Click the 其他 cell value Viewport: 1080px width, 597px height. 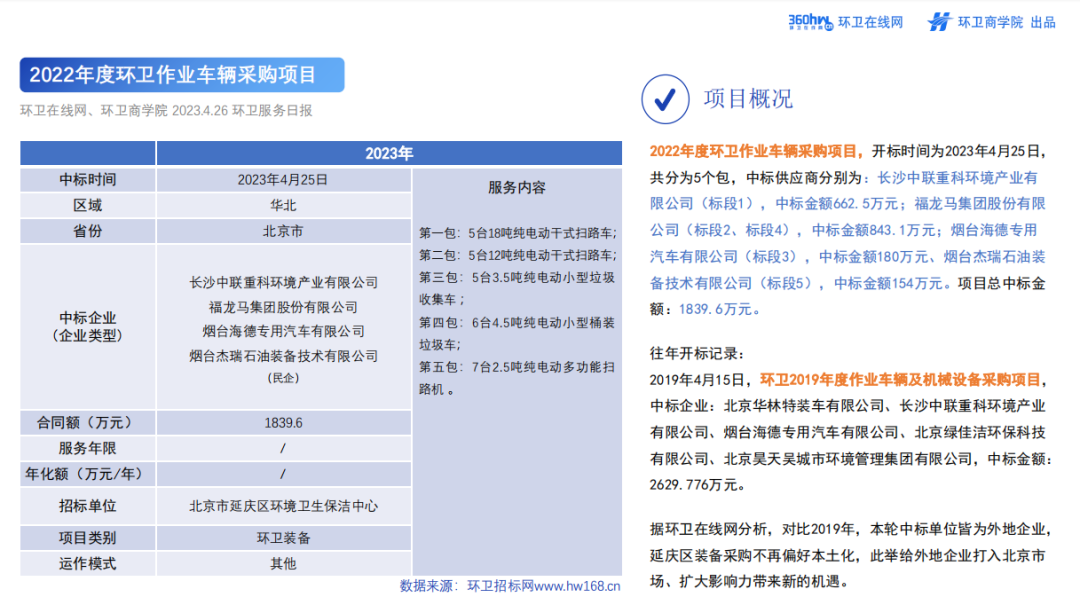pyautogui.click(x=283, y=564)
